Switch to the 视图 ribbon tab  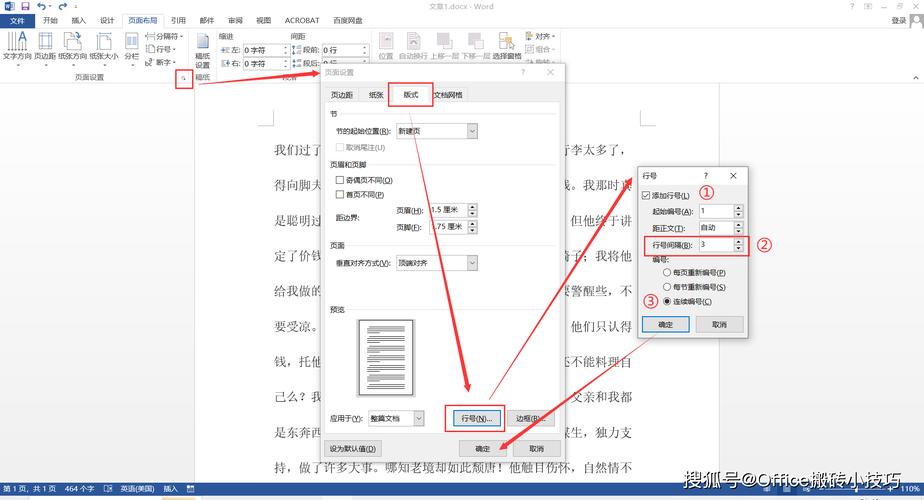coord(263,21)
